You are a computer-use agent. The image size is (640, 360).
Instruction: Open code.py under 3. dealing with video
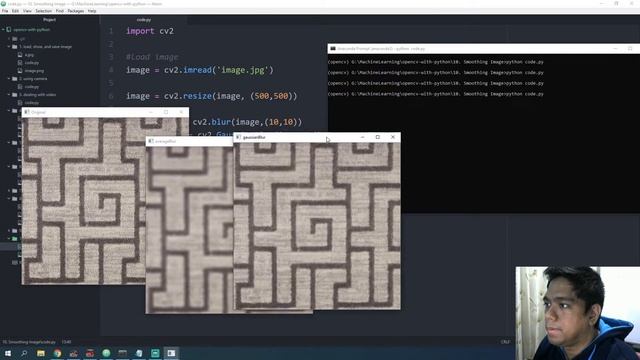tap(32, 102)
